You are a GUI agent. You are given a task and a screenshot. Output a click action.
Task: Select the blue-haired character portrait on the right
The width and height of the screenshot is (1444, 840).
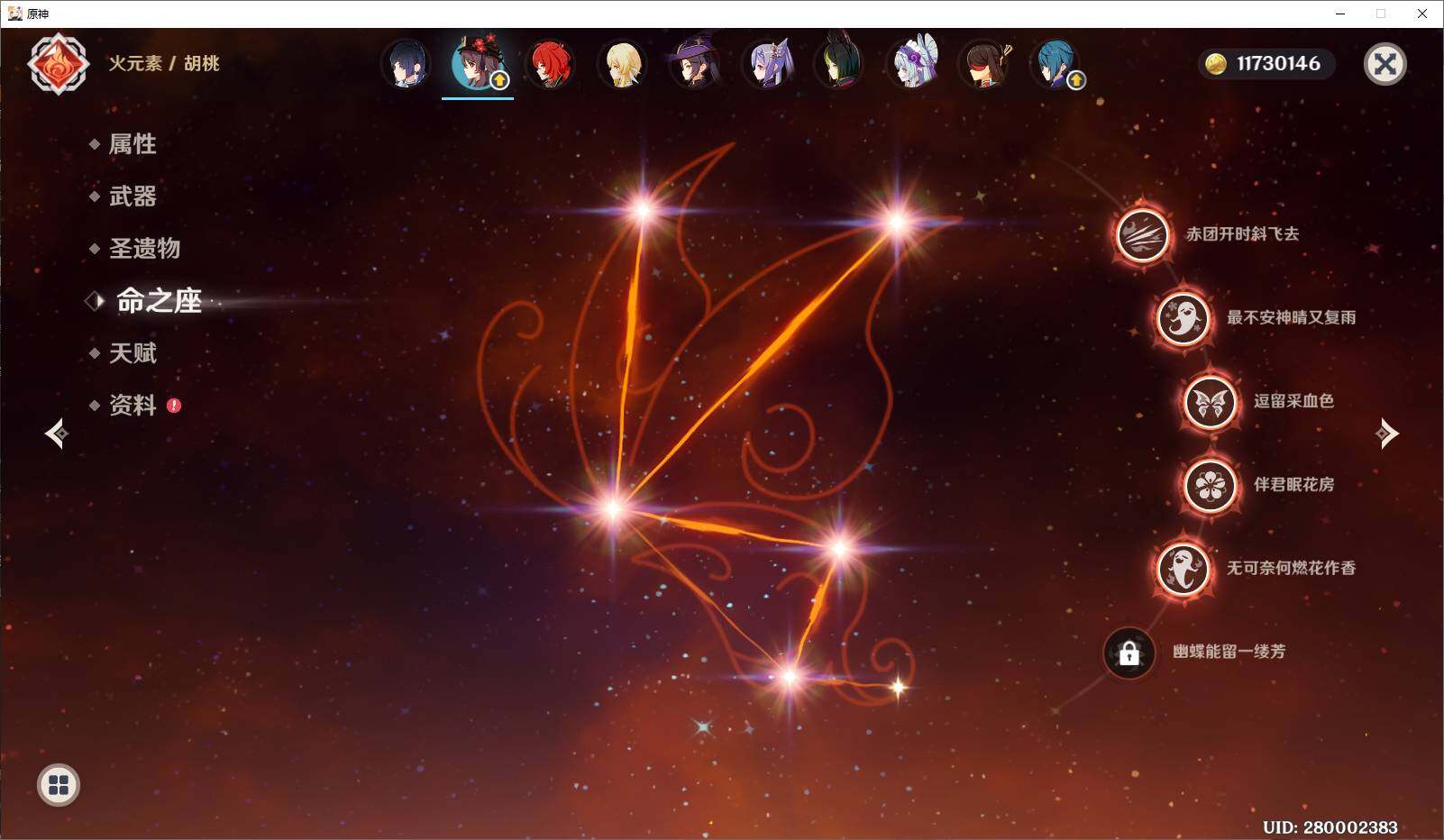pyautogui.click(x=1056, y=64)
